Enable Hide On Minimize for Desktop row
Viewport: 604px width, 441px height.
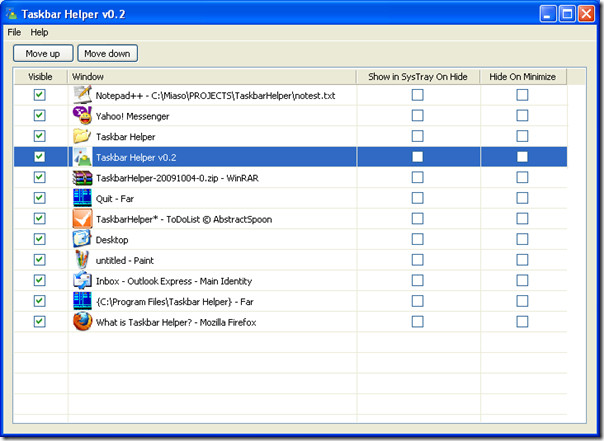click(x=522, y=239)
